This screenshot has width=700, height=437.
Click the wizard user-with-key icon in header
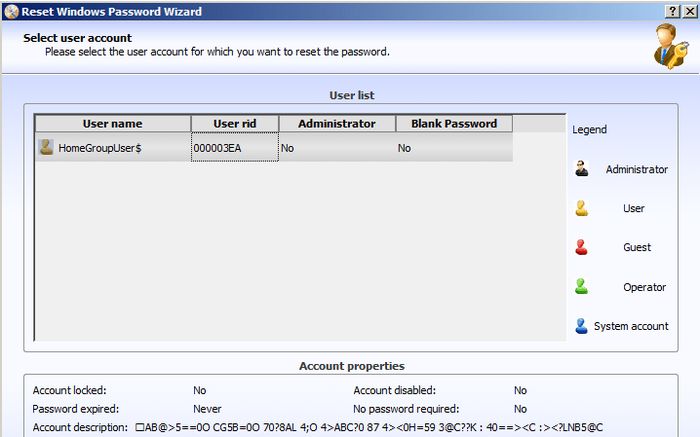click(x=667, y=44)
